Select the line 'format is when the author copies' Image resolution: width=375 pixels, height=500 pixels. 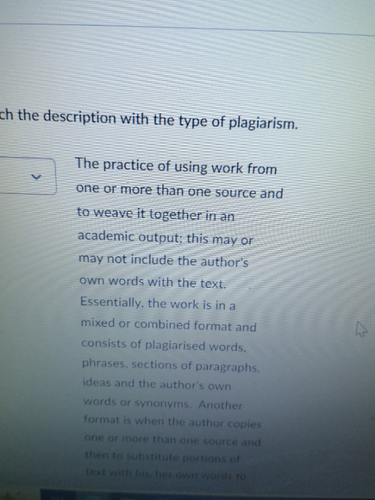point(173,421)
